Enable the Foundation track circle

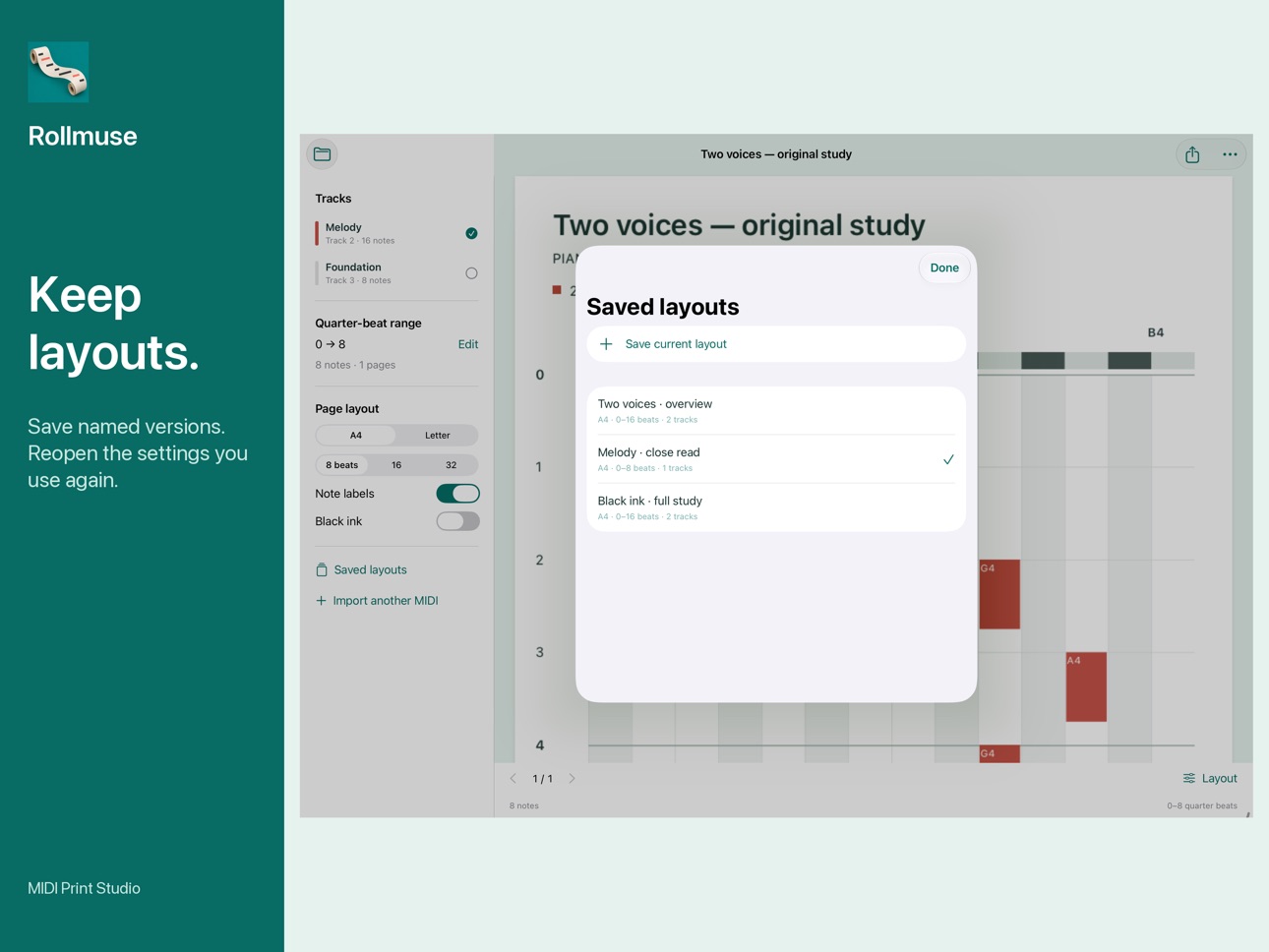pyautogui.click(x=471, y=273)
